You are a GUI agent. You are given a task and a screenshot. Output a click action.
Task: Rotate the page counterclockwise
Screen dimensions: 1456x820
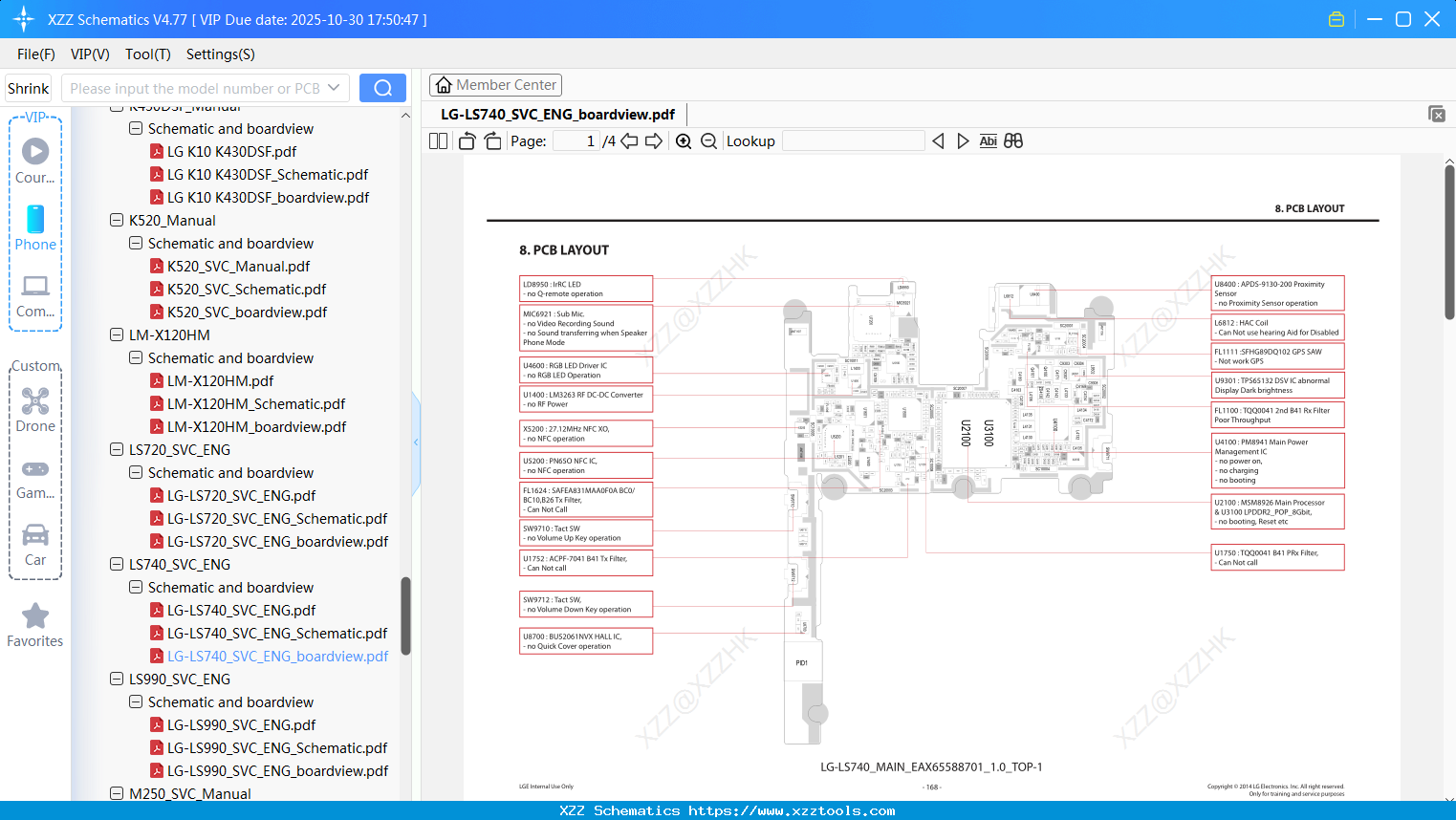coord(466,140)
